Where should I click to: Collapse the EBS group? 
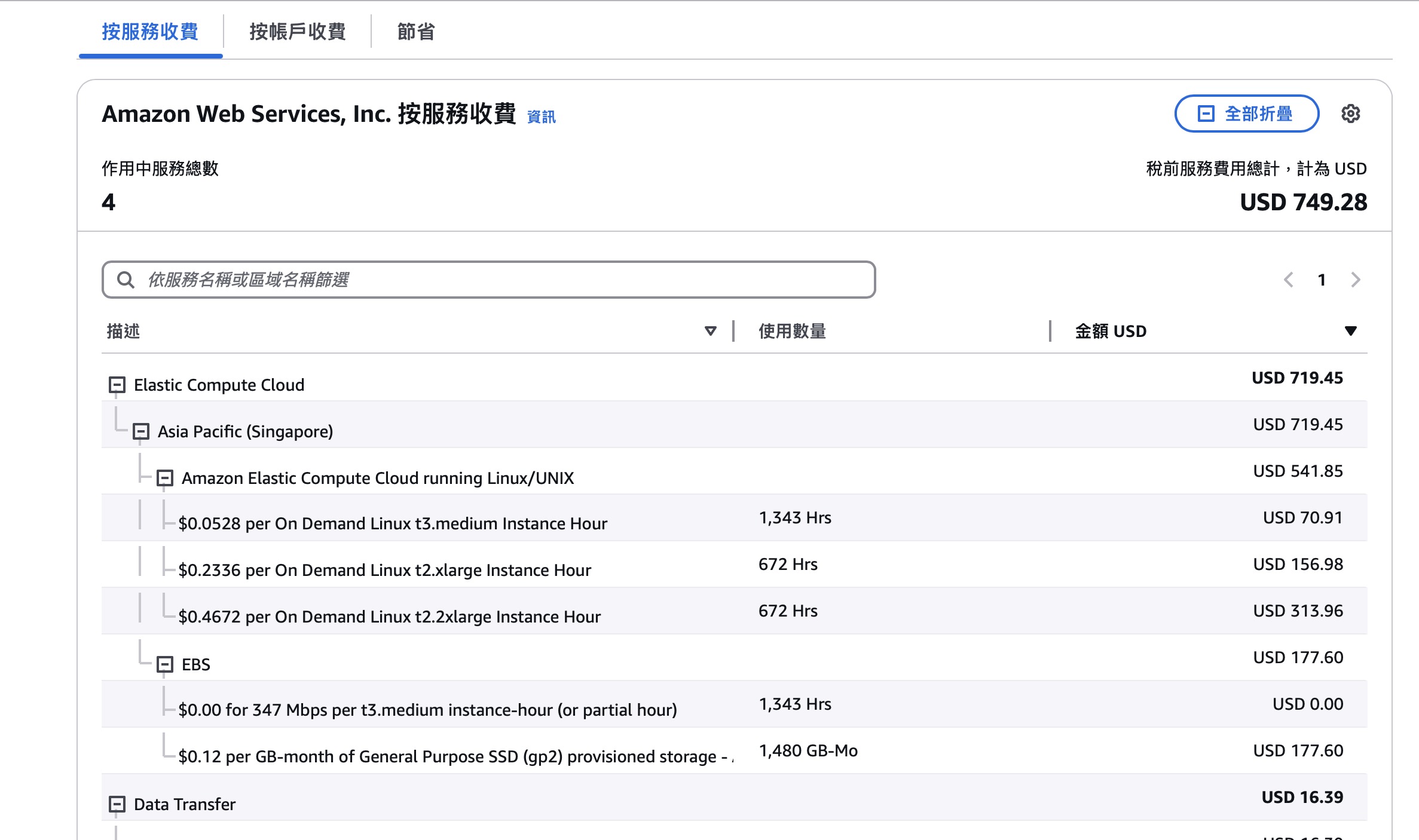click(165, 664)
